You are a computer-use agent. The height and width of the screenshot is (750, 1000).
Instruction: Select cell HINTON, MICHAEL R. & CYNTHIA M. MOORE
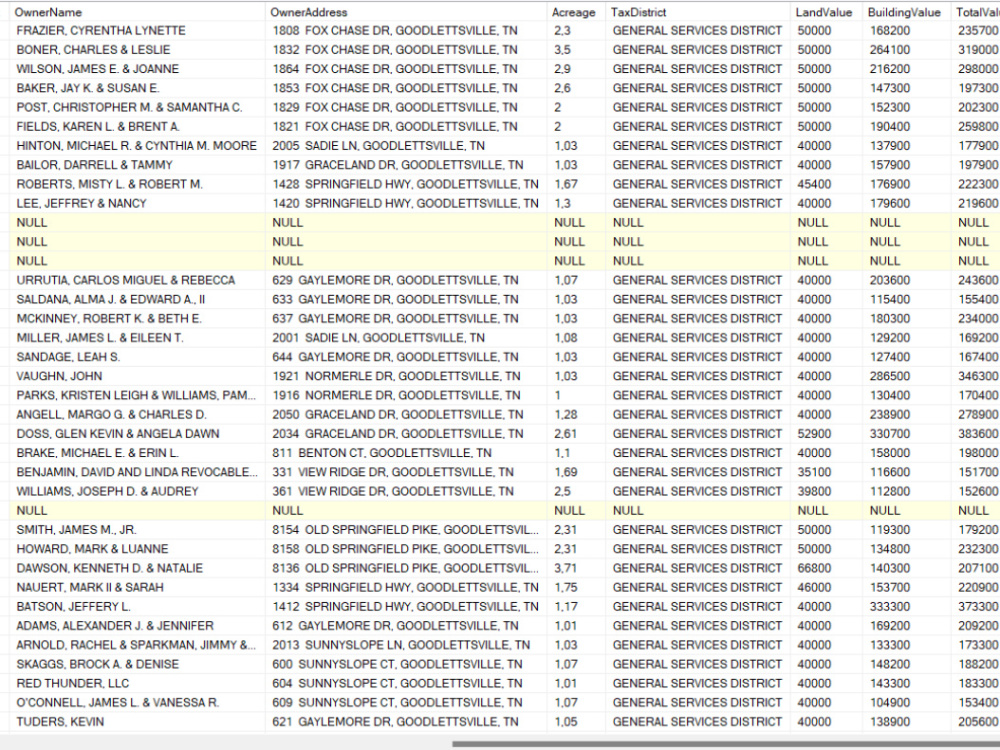[137, 146]
